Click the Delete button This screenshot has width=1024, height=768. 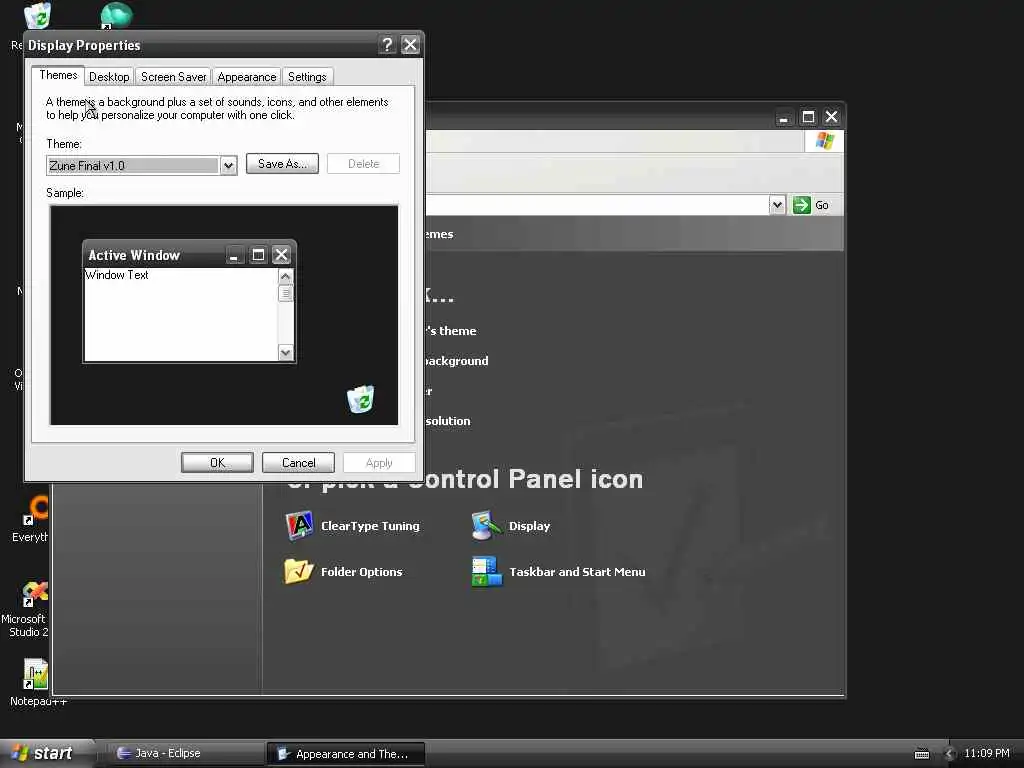click(x=363, y=164)
